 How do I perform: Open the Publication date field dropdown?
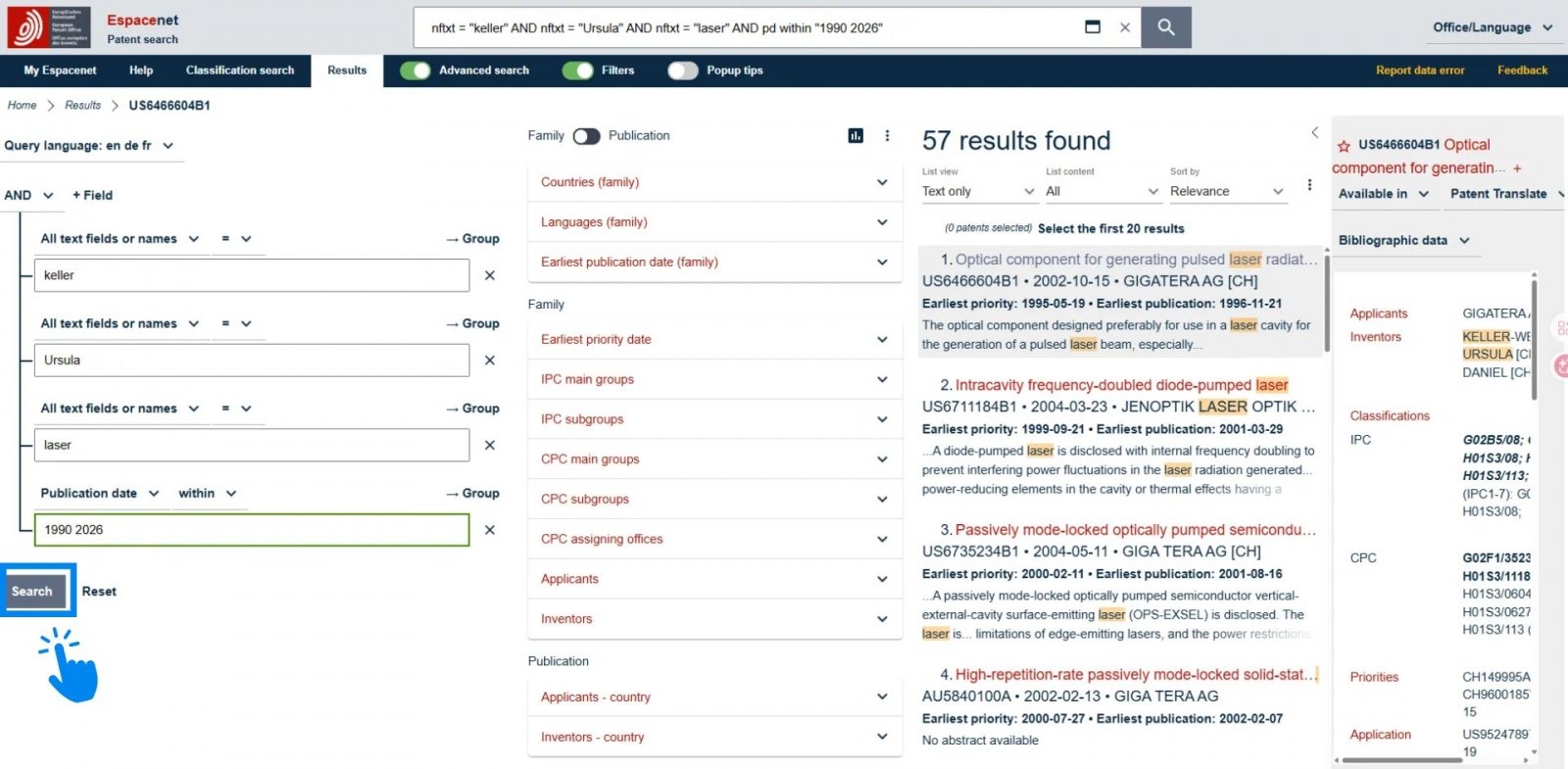tap(100, 494)
